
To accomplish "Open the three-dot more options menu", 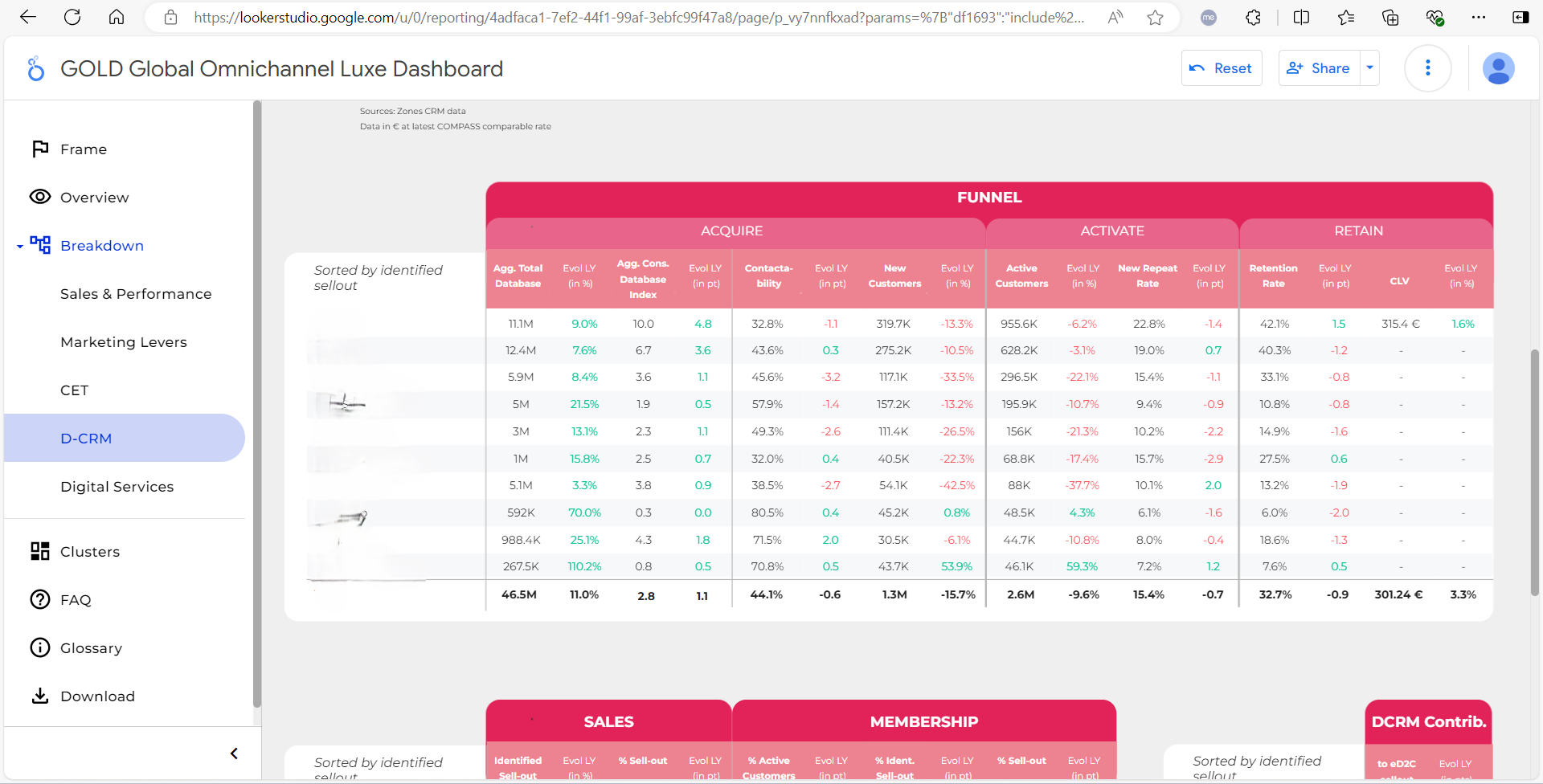I will [x=1427, y=68].
